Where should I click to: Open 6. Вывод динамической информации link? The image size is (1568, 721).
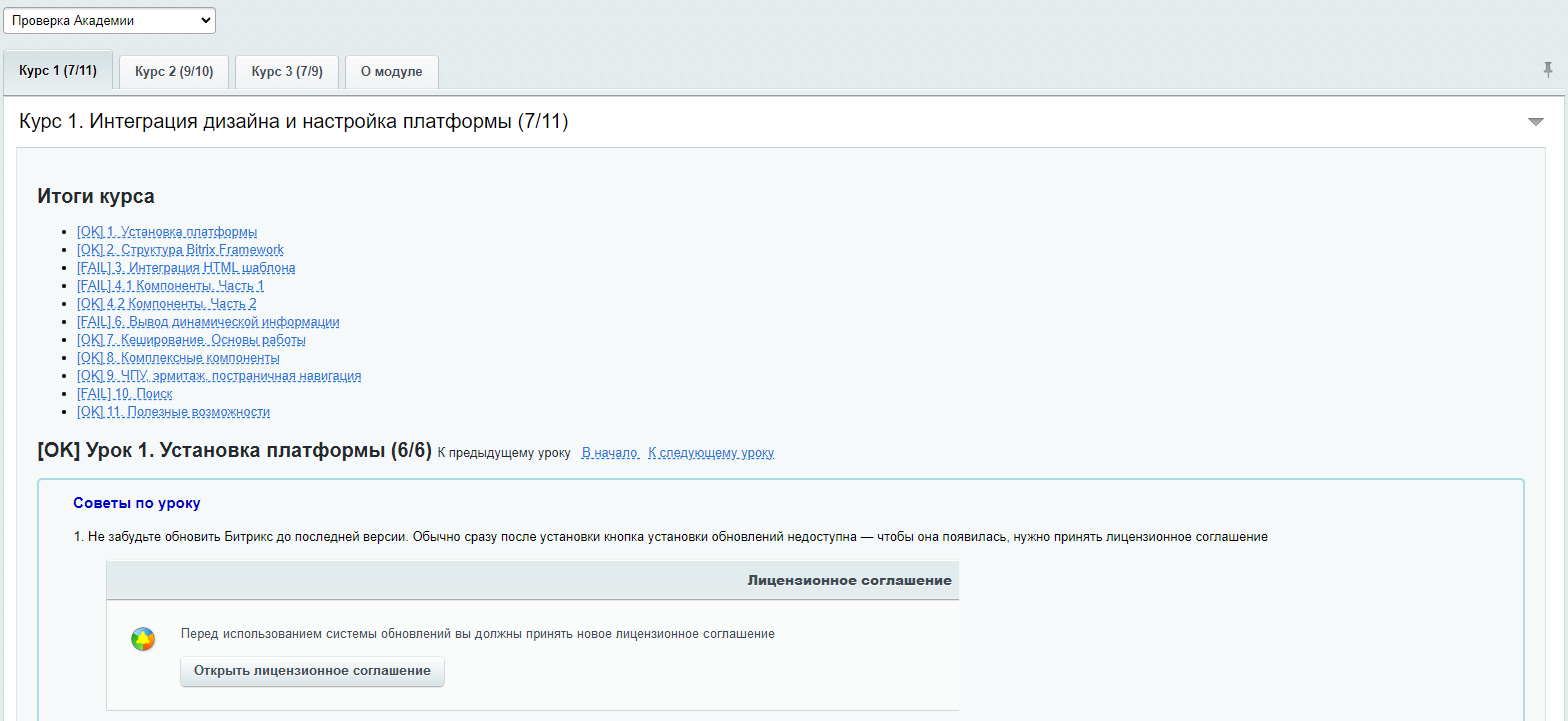[208, 322]
